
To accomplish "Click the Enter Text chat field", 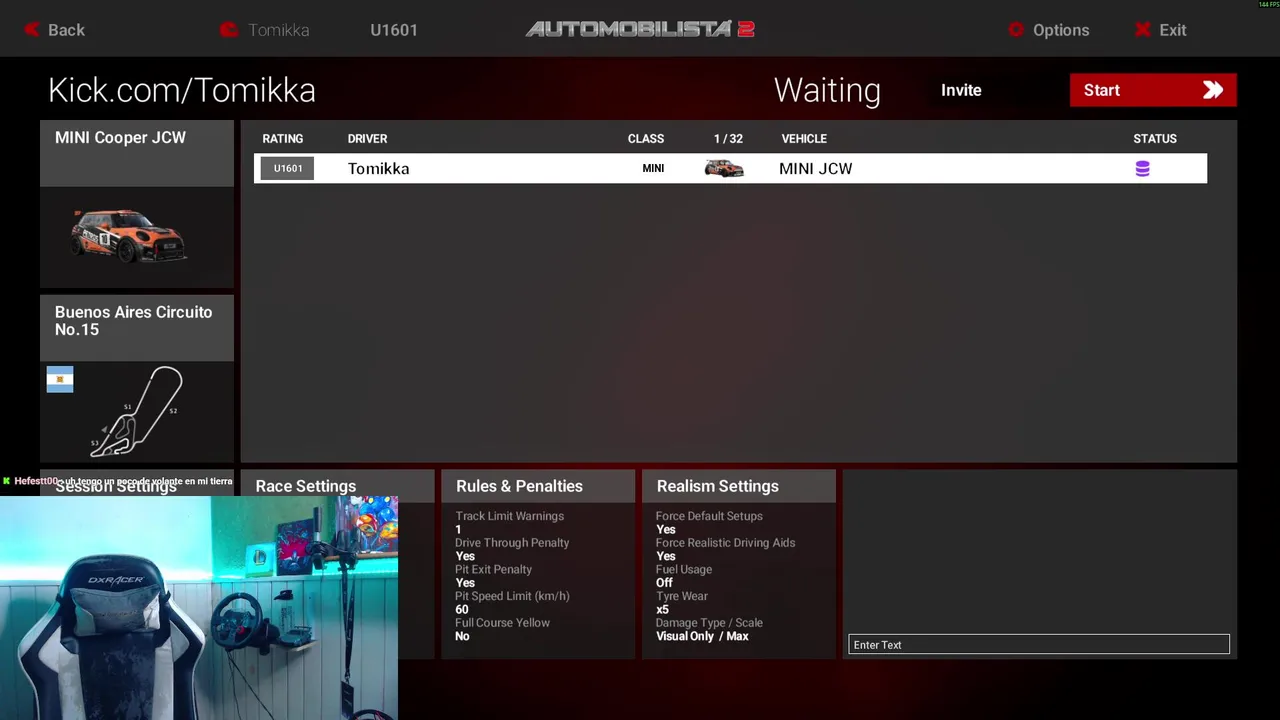I will point(1039,645).
